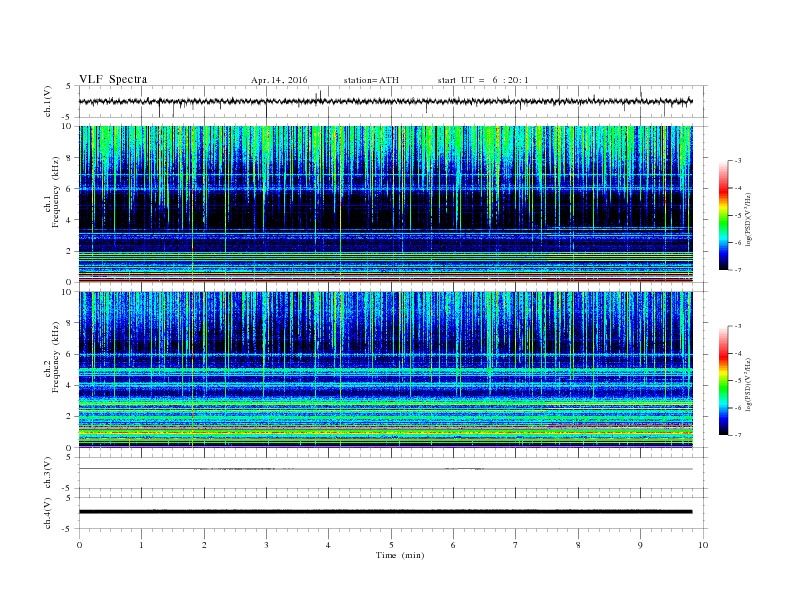This screenshot has height=612, width=792.
Task: Click the "8" kHz tick of ch.1 spectrogram
Action: (x=70, y=158)
